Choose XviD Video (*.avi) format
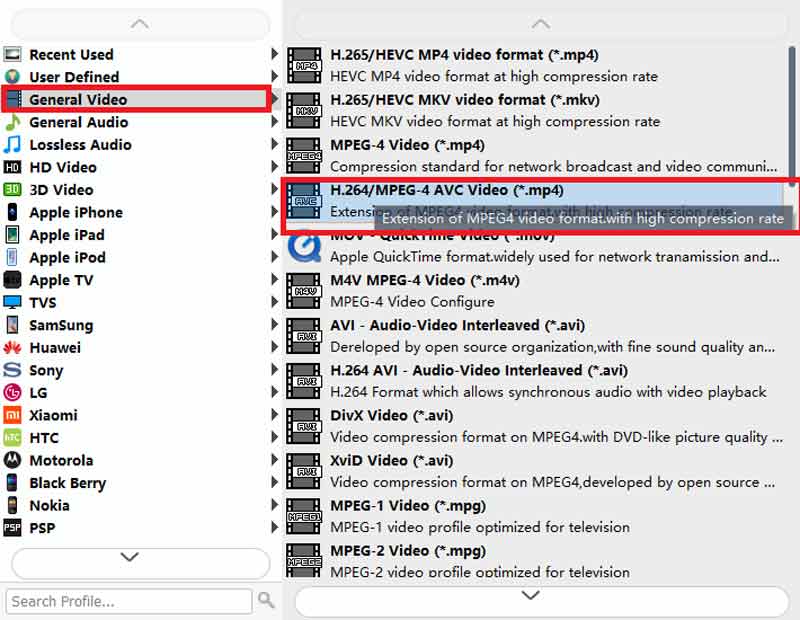Viewport: 800px width, 620px height. 535,471
